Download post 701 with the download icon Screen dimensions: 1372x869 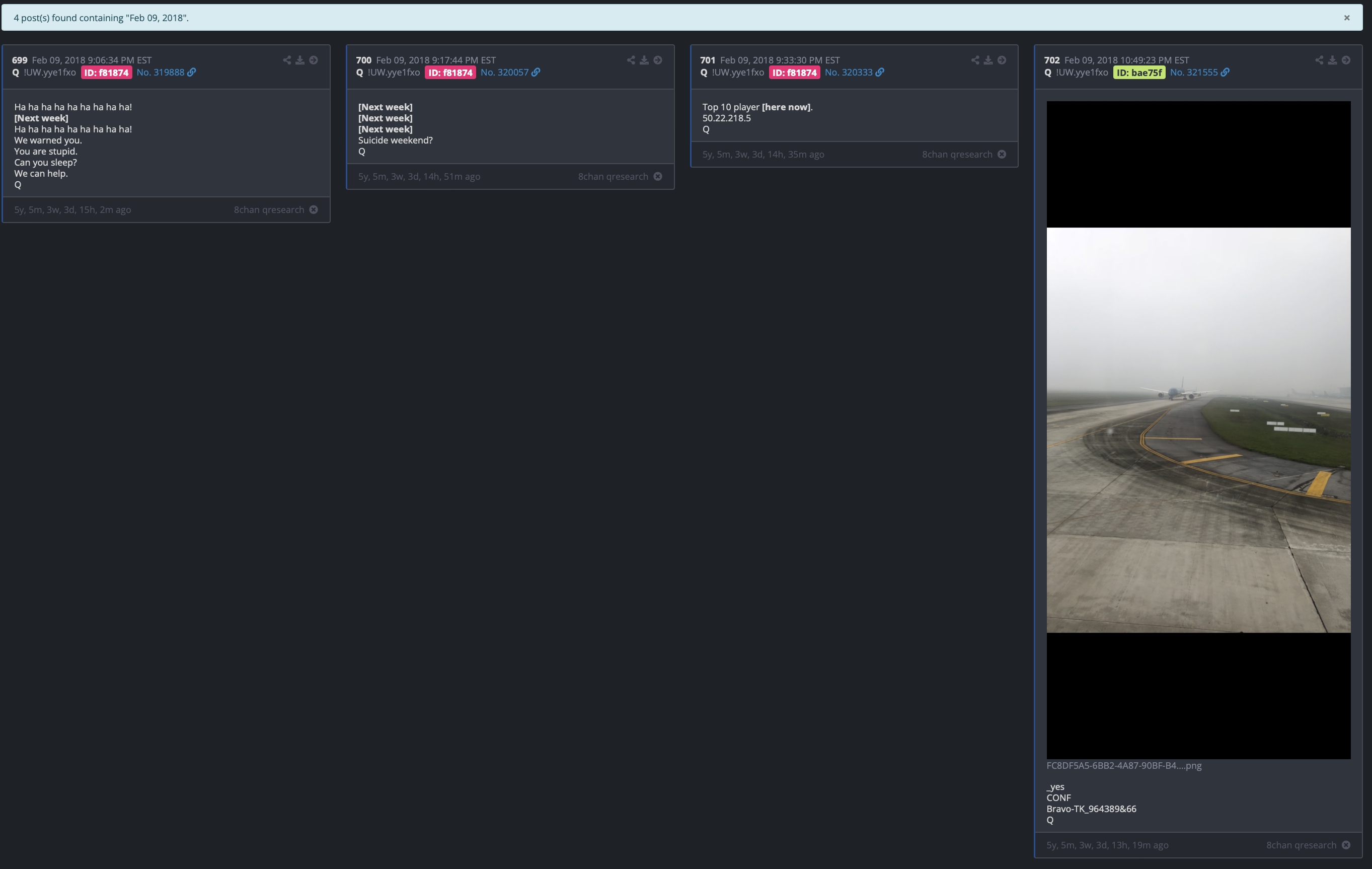pyautogui.click(x=988, y=60)
